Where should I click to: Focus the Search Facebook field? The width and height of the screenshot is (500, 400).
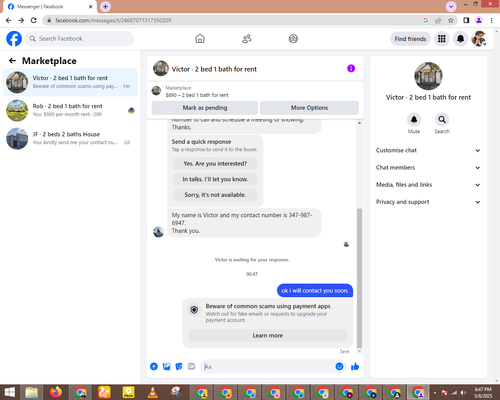[x=80, y=39]
